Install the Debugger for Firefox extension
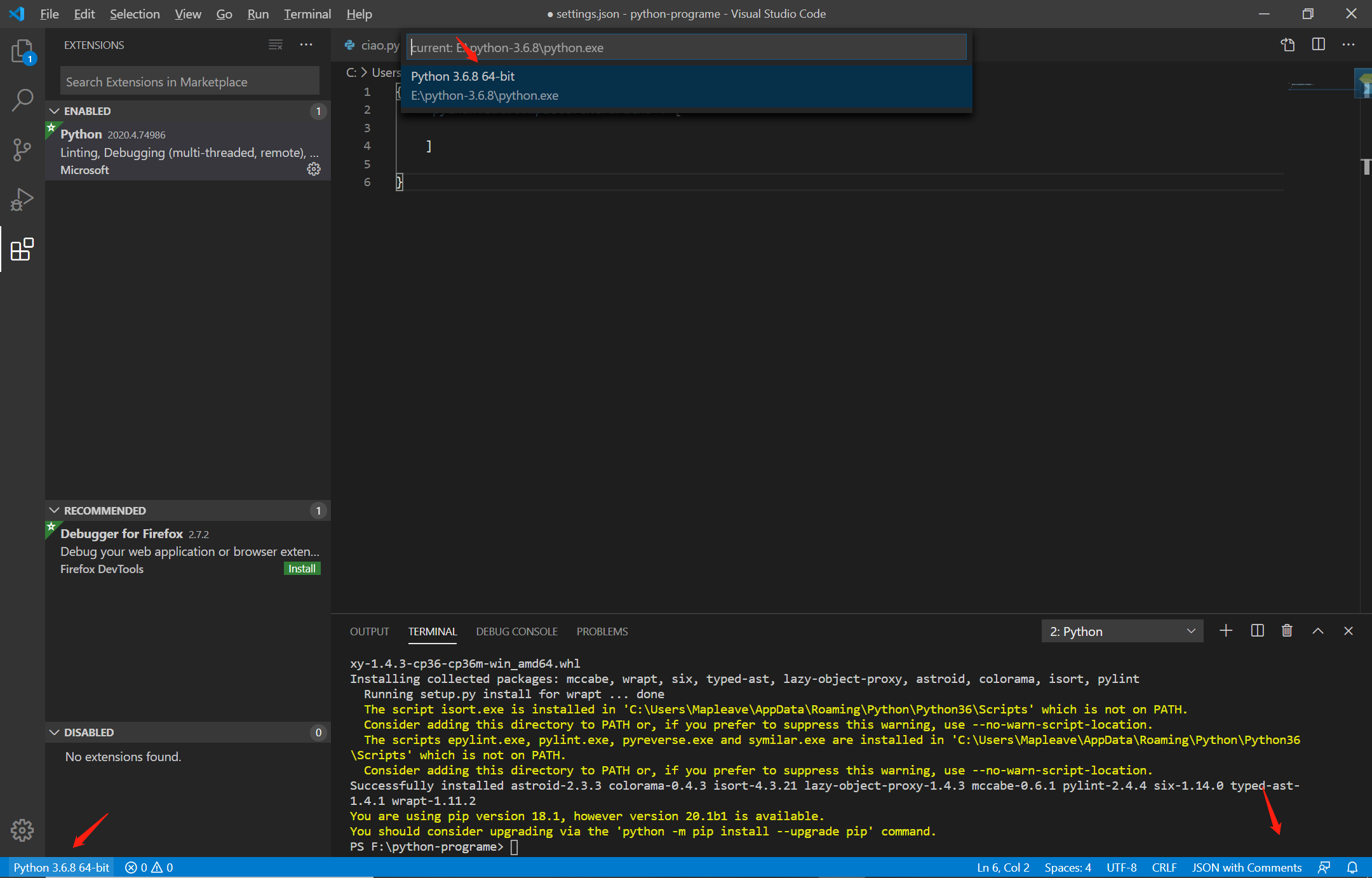The height and width of the screenshot is (878, 1372). point(302,568)
